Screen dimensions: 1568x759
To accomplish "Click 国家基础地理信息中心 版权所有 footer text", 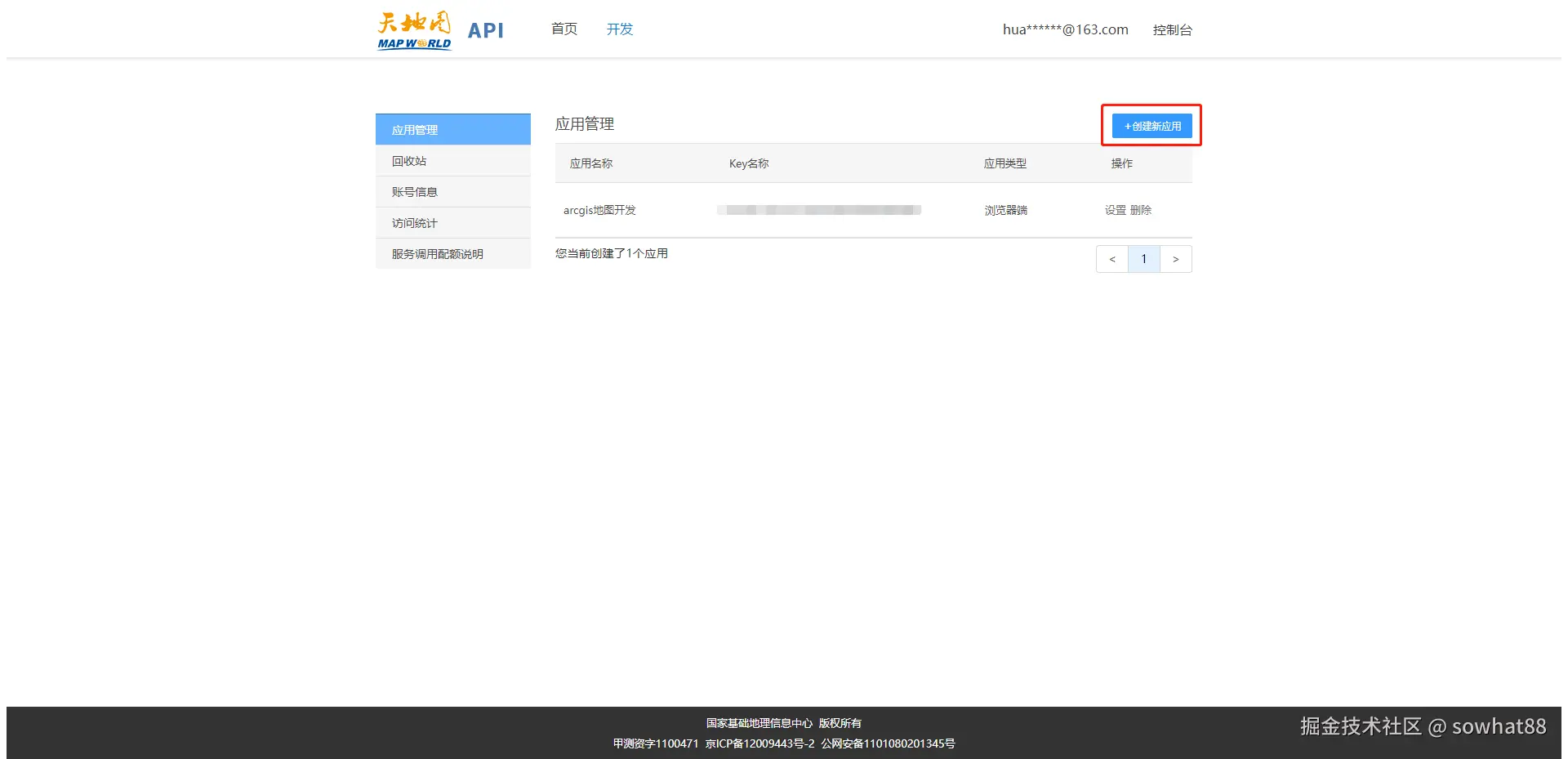I will pyautogui.click(x=784, y=723).
